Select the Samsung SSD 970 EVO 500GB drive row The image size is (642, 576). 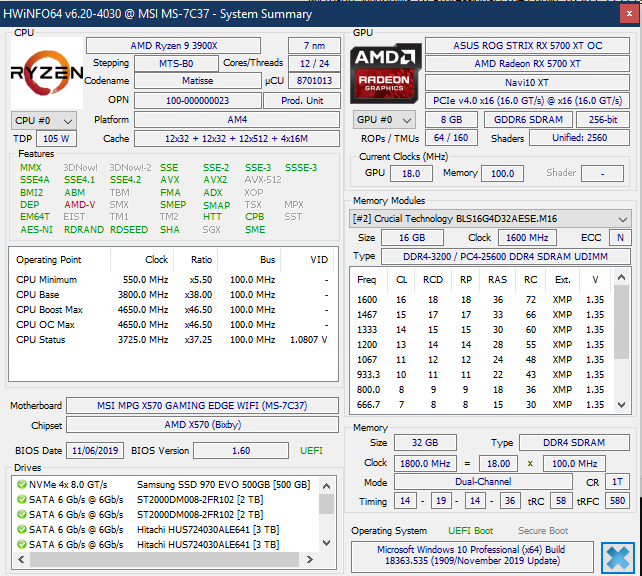[x=164, y=485]
